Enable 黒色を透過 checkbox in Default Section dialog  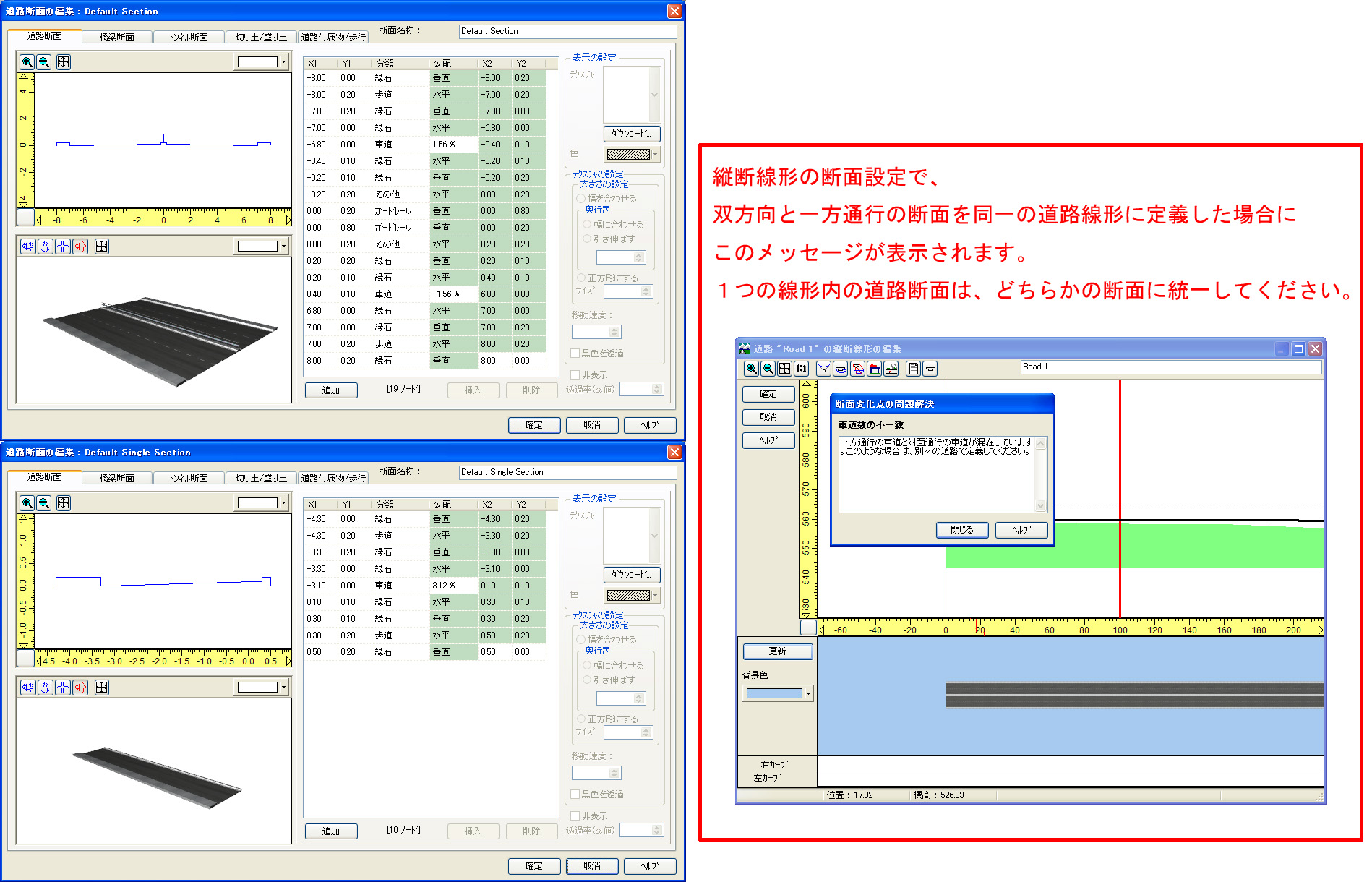click(575, 354)
